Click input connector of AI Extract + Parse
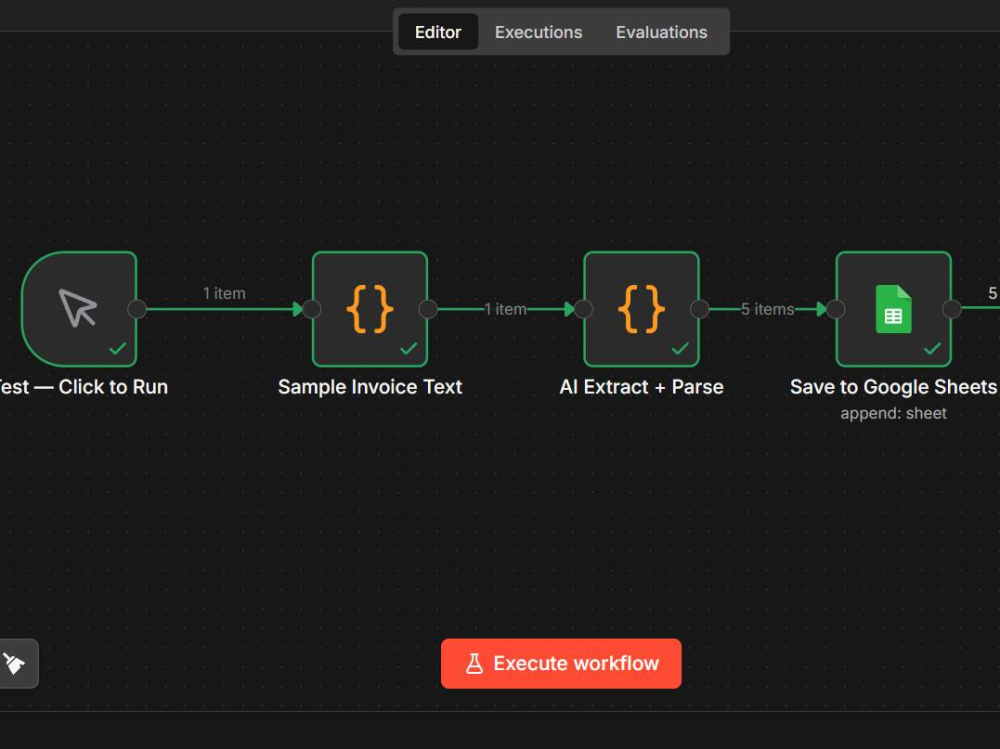The width and height of the screenshot is (1000, 749). click(x=584, y=309)
